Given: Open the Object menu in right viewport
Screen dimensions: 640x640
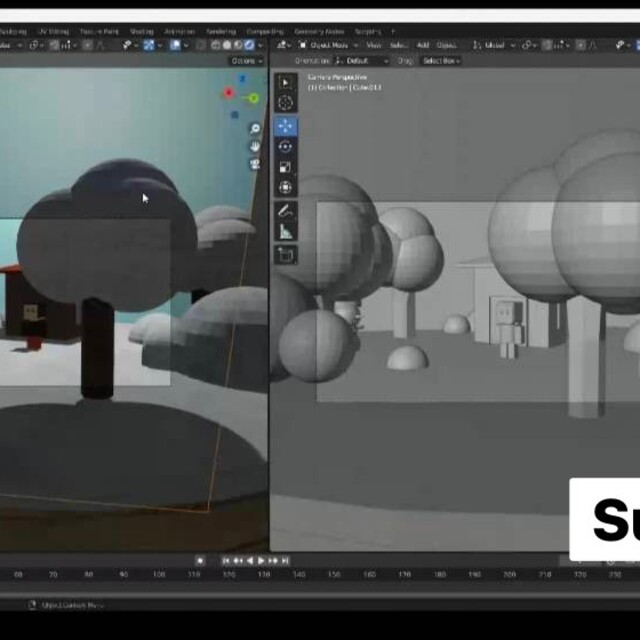Looking at the screenshot, I should click(x=446, y=45).
